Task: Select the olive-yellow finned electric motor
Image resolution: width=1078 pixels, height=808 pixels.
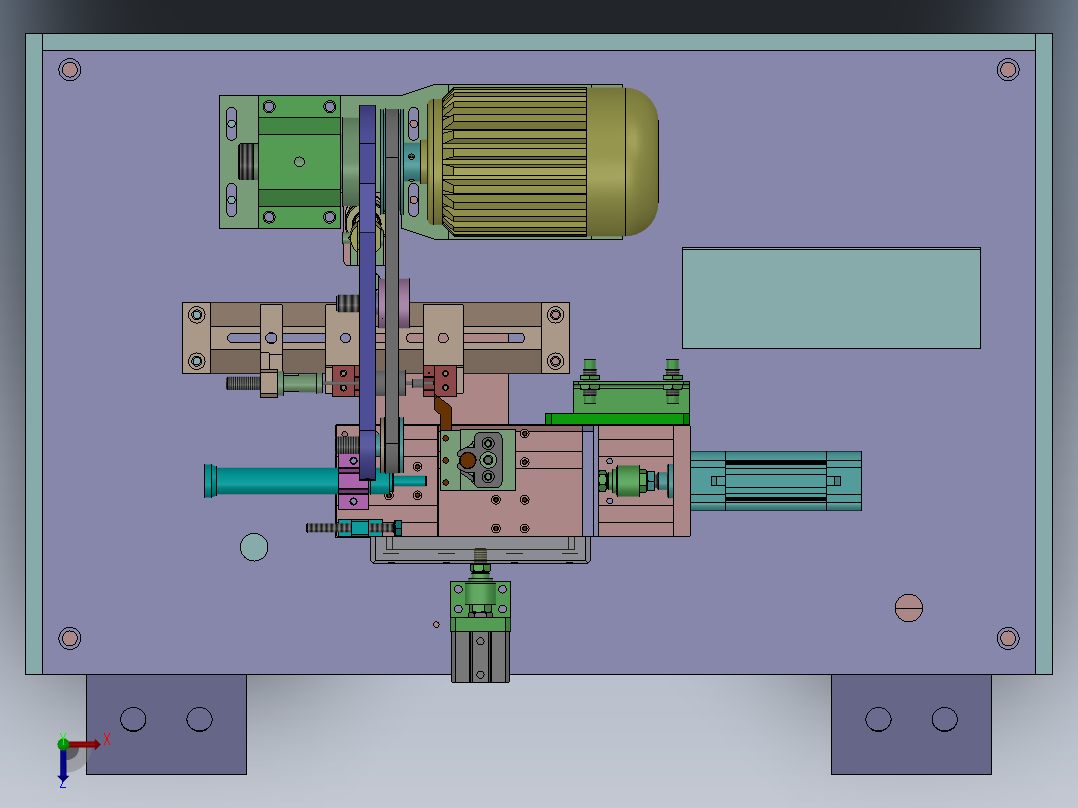Action: point(543,162)
